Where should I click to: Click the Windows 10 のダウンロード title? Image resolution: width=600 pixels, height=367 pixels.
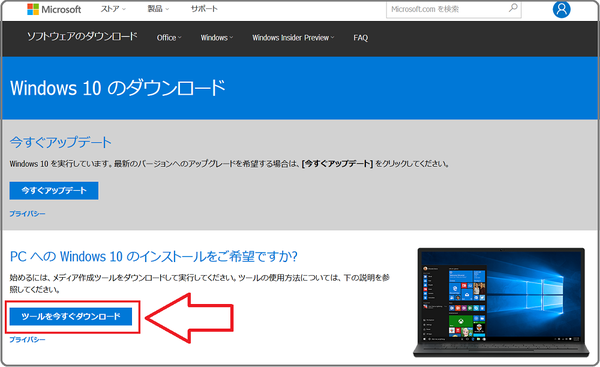coord(118,88)
